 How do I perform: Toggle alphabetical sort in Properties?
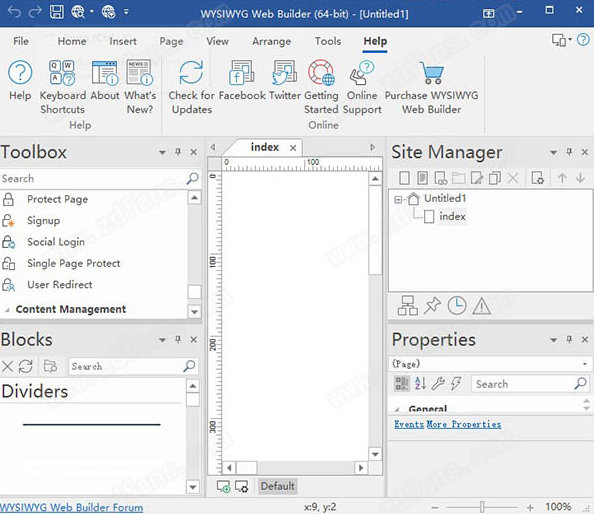coord(420,383)
